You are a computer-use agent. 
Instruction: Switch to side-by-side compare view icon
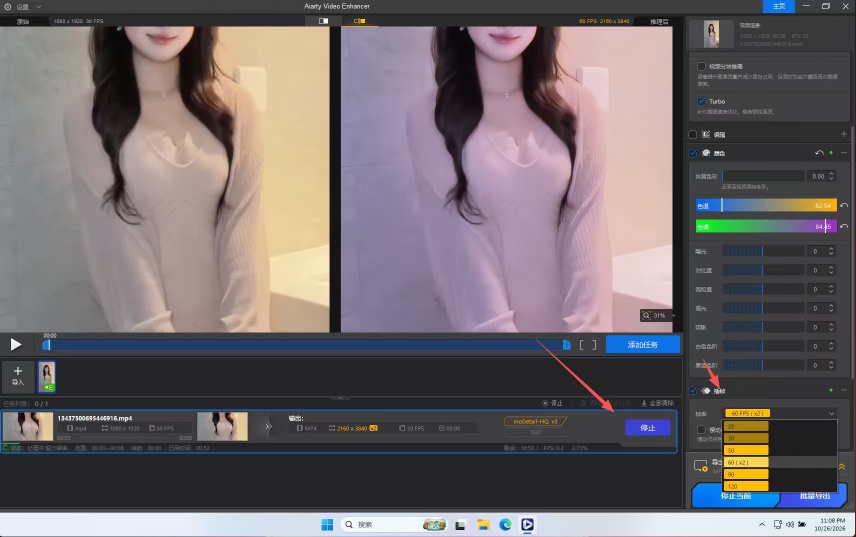coord(359,21)
